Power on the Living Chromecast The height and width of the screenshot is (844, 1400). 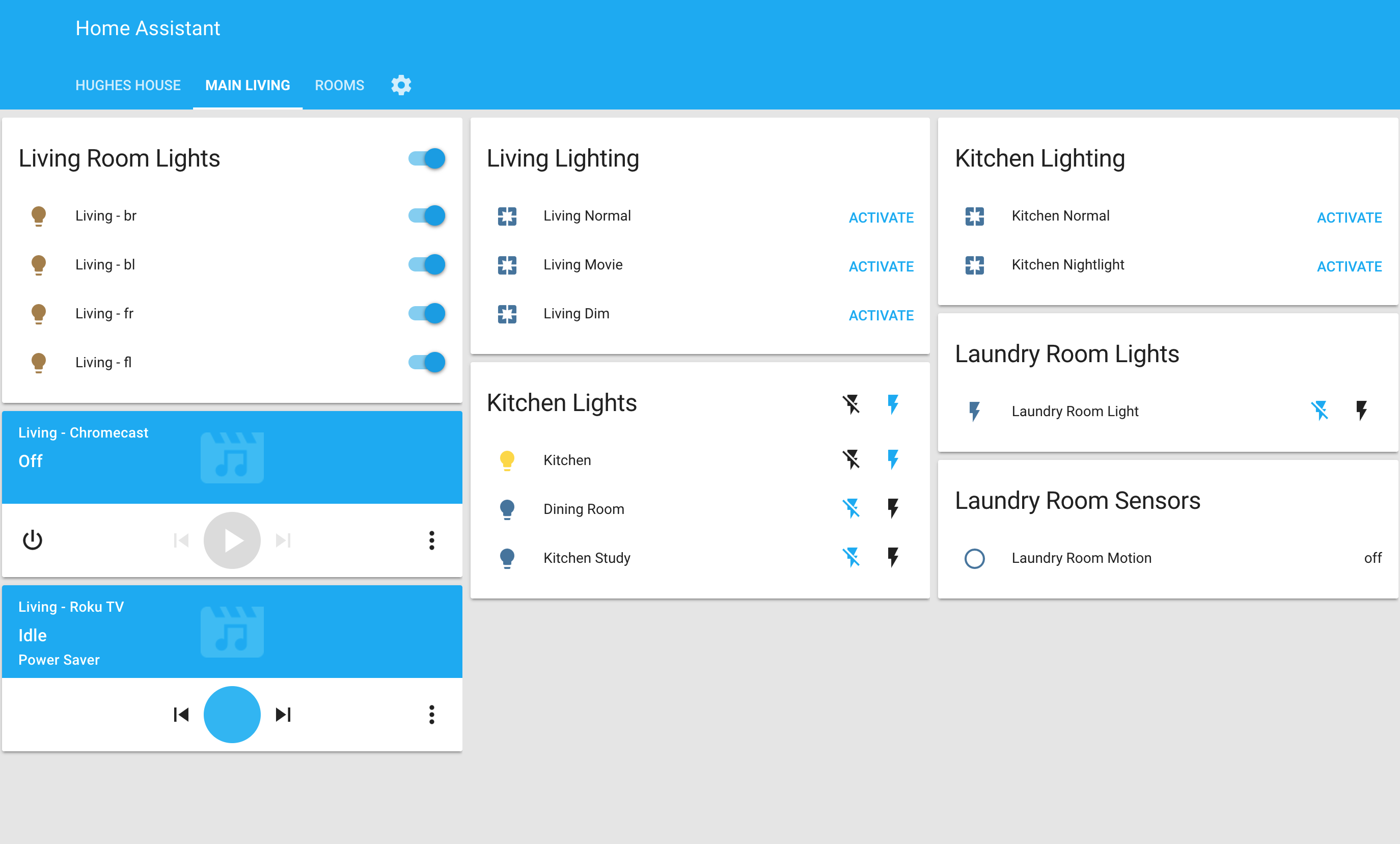(x=33, y=540)
